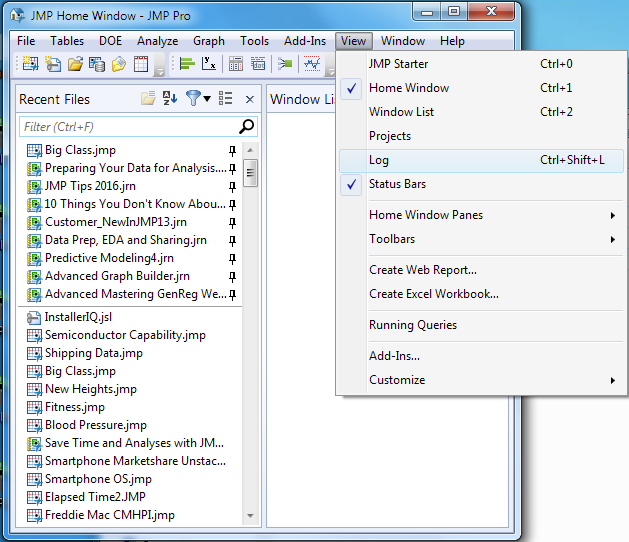The width and height of the screenshot is (629, 542).
Task: Click the Recent Files scroll down arrow
Action: (250, 516)
